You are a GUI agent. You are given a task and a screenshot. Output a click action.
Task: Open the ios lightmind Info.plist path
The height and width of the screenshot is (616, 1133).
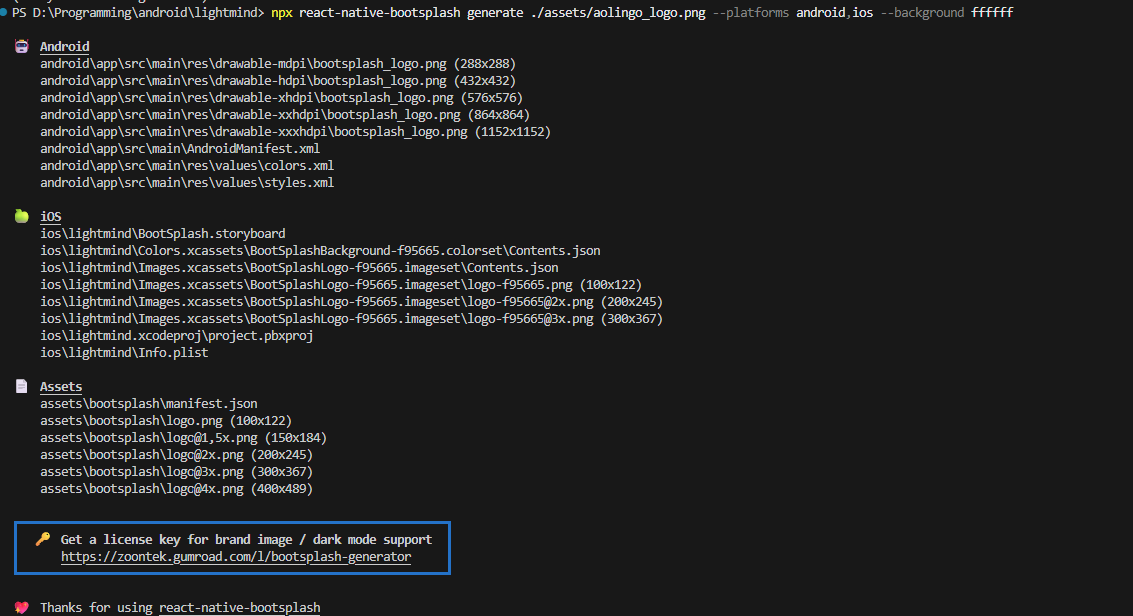[x=124, y=352]
